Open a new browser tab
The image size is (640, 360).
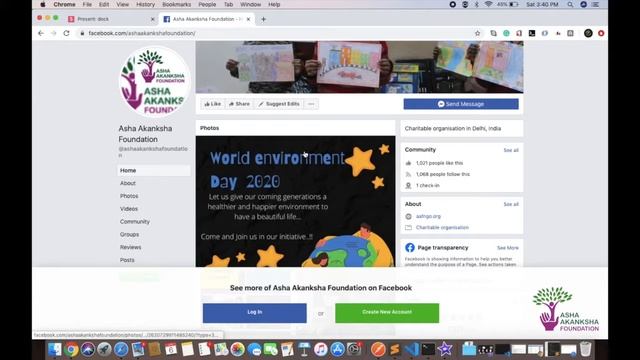click(263, 19)
